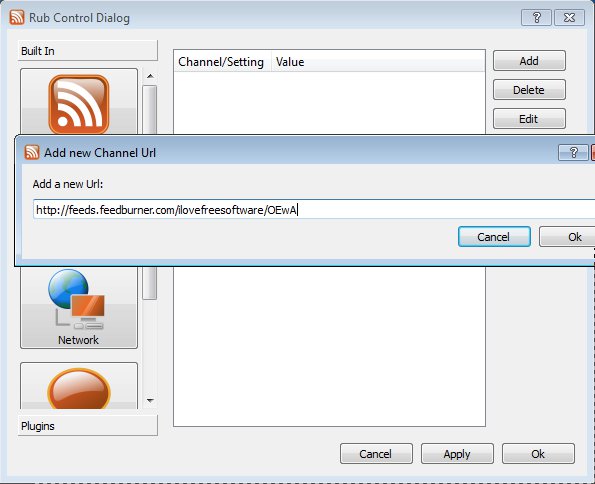Open the Network settings globe icon
Image resolution: width=595 pixels, height=484 pixels.
tap(77, 299)
